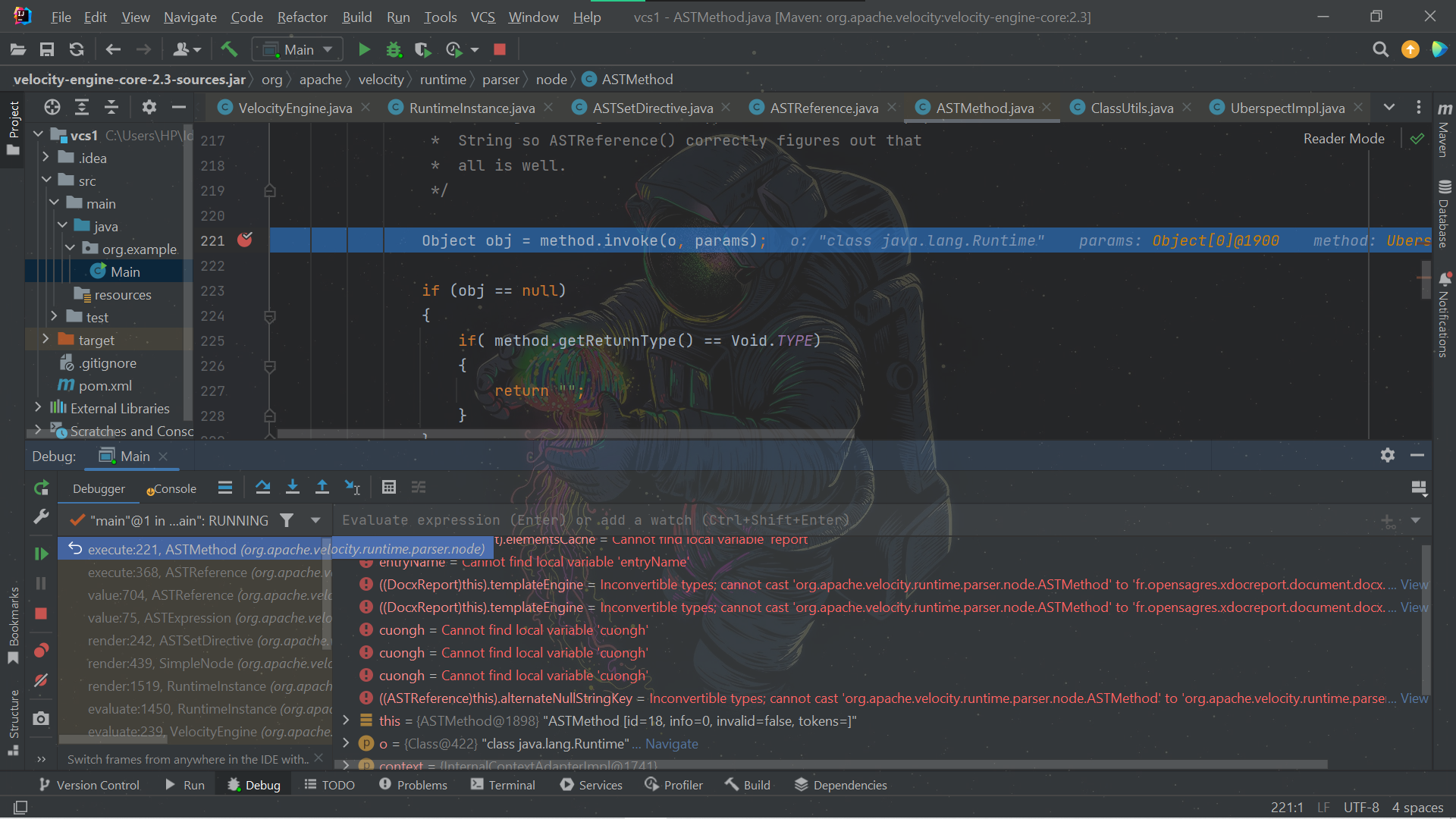This screenshot has width=1456, height=819.
Task: Toggle the Maven tool window
Action: point(1444,130)
